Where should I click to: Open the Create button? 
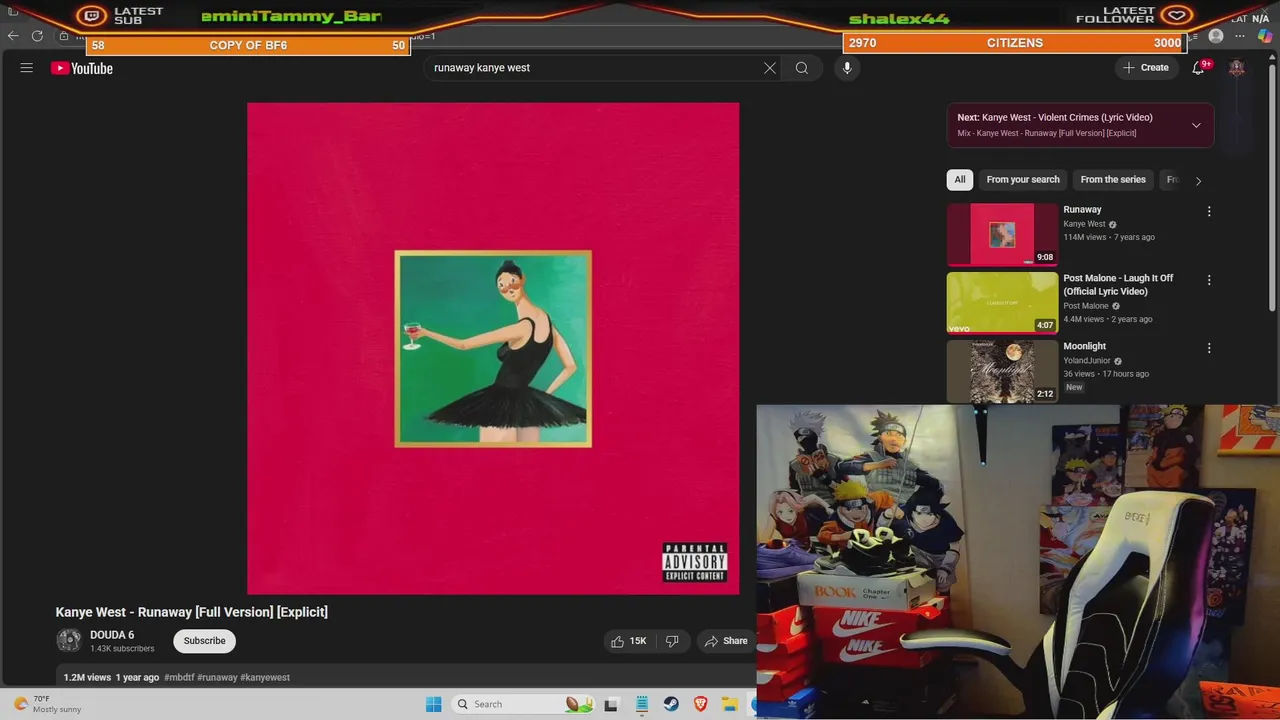coord(1146,68)
